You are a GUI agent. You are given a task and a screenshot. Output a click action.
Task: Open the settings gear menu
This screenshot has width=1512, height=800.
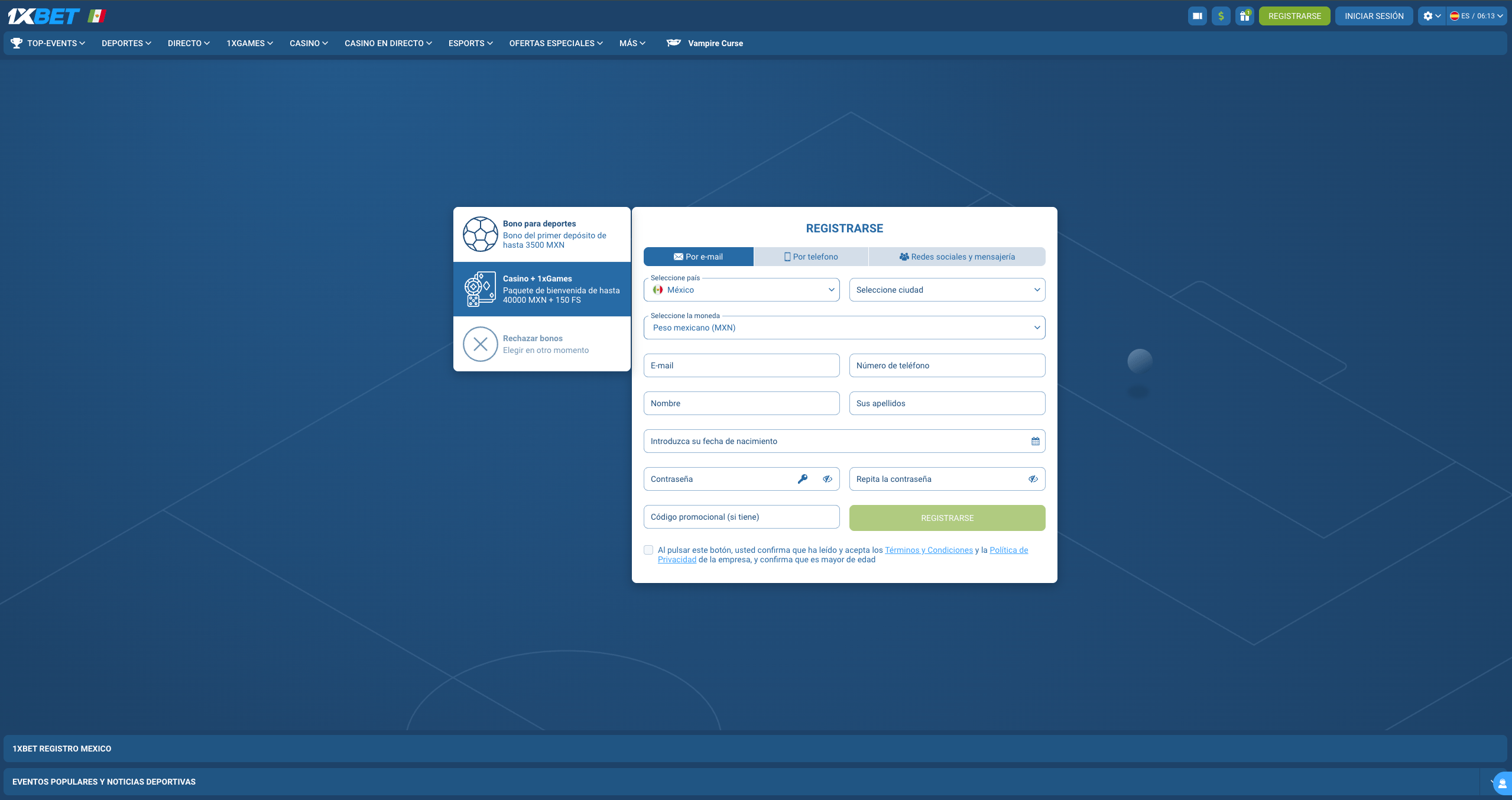1431,16
